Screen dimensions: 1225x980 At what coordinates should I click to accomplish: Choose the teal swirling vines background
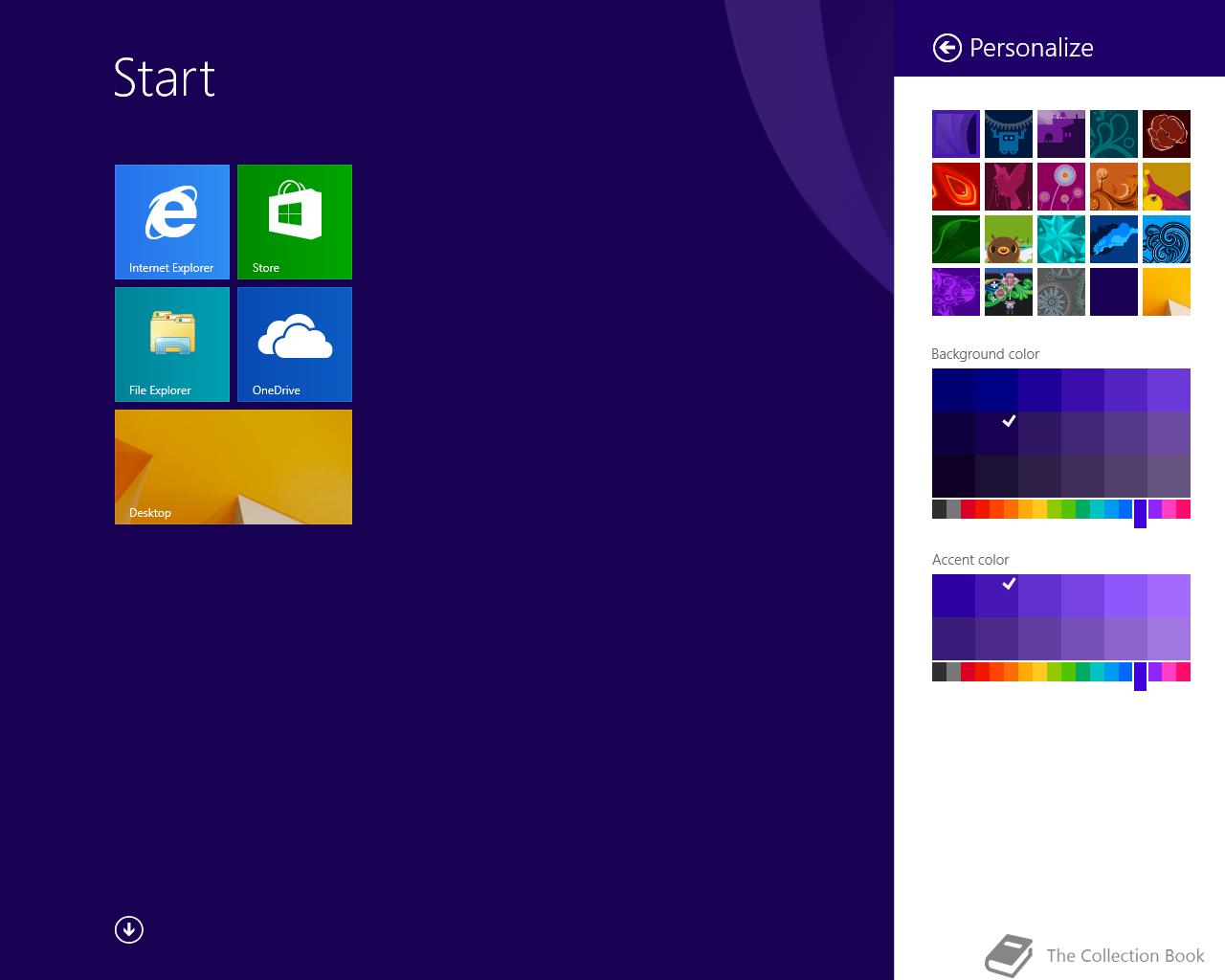1114,134
